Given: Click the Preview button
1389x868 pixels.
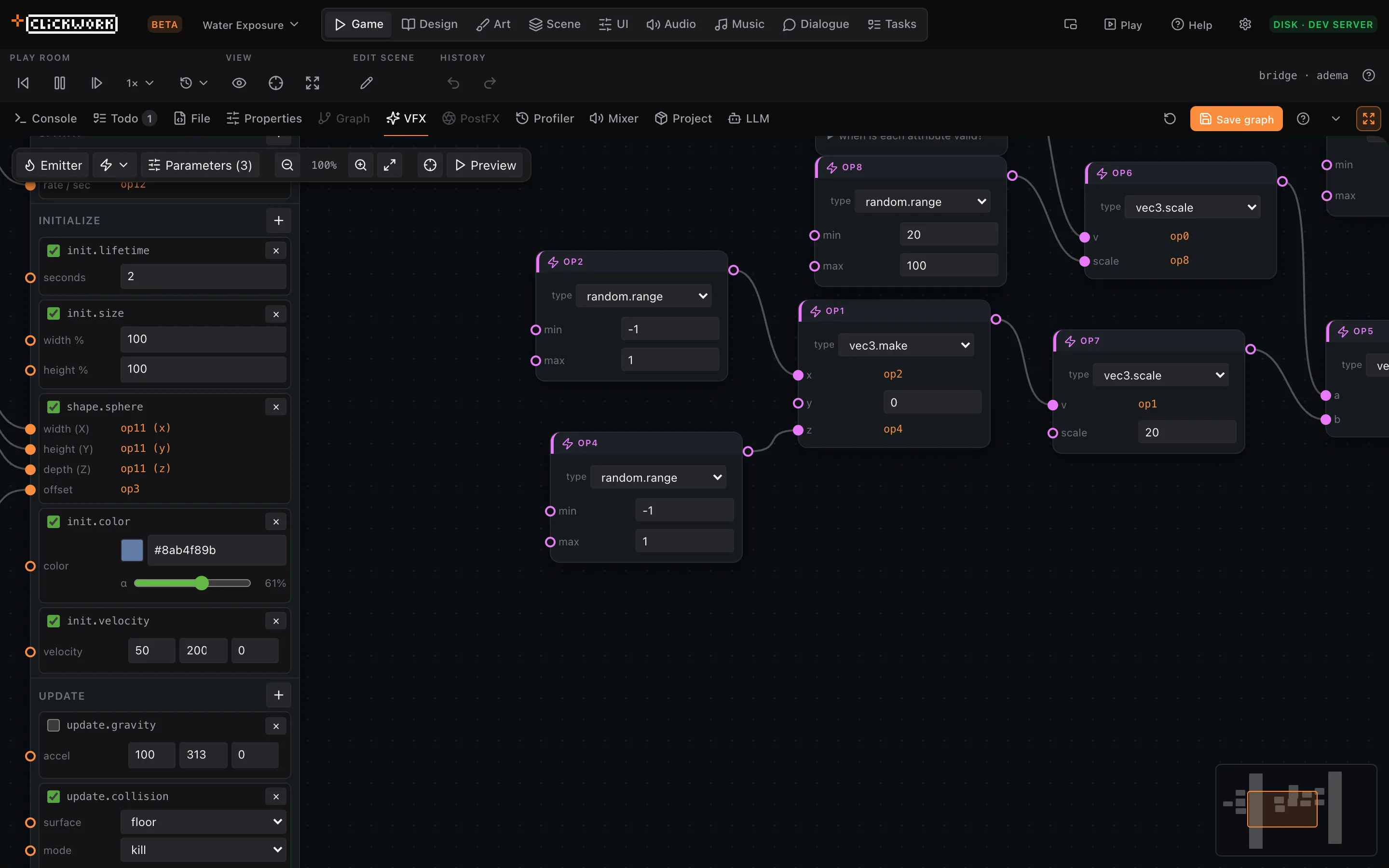Looking at the screenshot, I should 485,165.
